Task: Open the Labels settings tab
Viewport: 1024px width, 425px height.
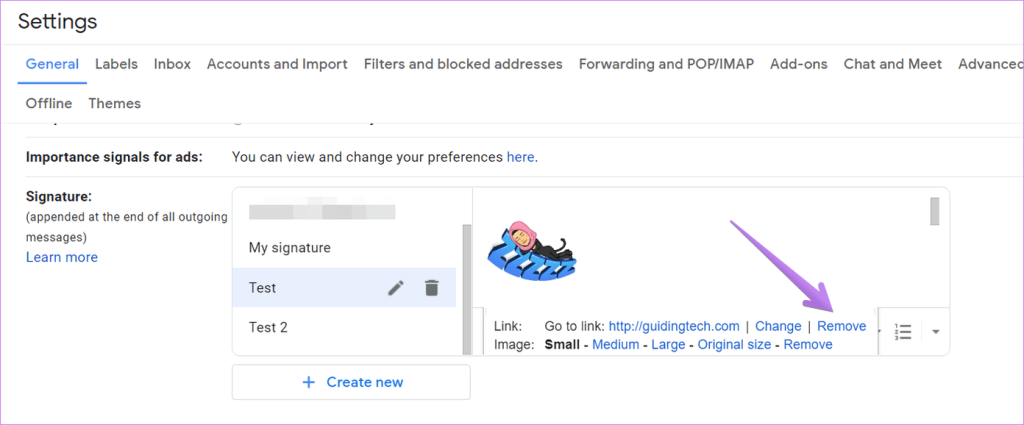Action: (116, 64)
